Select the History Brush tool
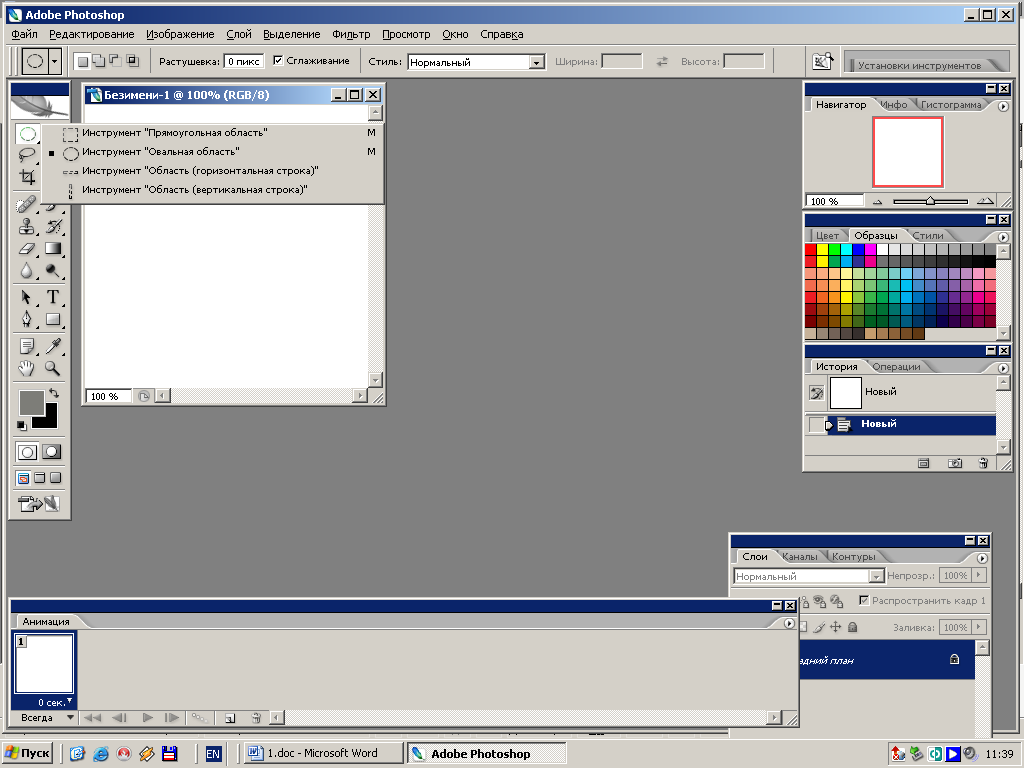 pos(53,227)
